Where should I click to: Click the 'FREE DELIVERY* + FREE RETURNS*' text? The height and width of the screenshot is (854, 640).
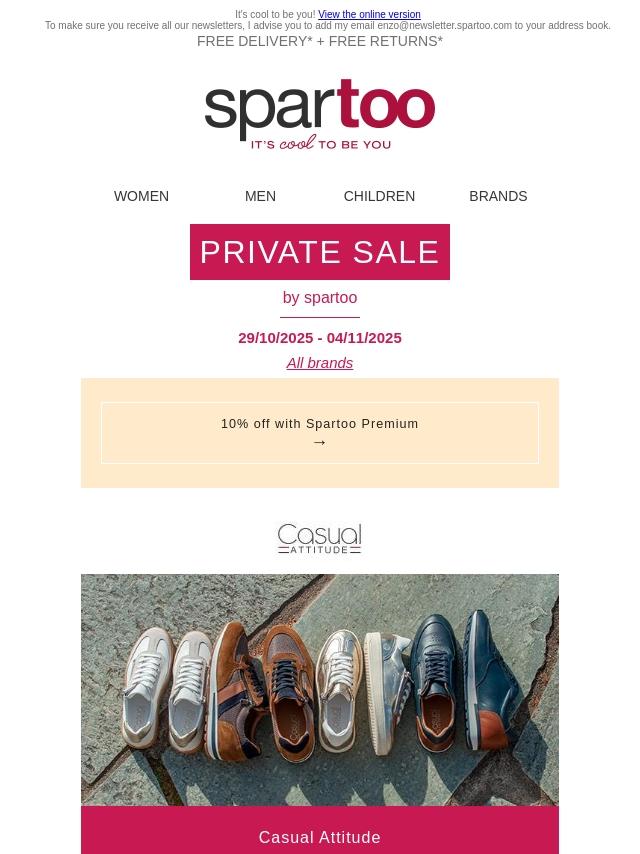[320, 41]
